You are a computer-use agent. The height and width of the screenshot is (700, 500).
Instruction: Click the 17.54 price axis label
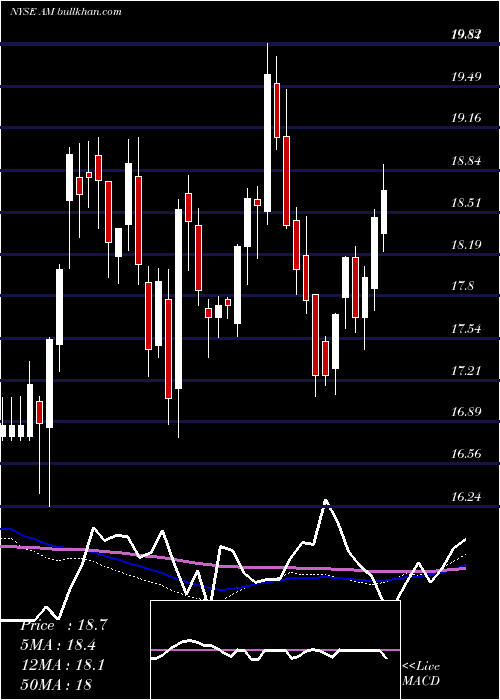[466, 329]
